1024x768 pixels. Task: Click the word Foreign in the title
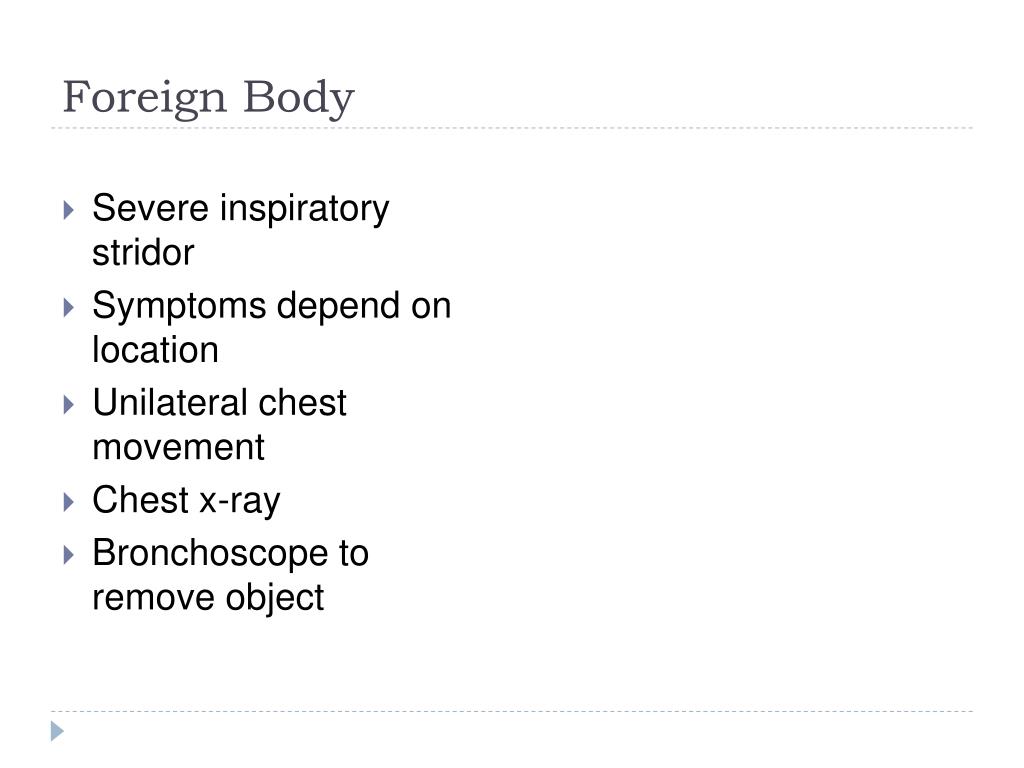coord(144,98)
